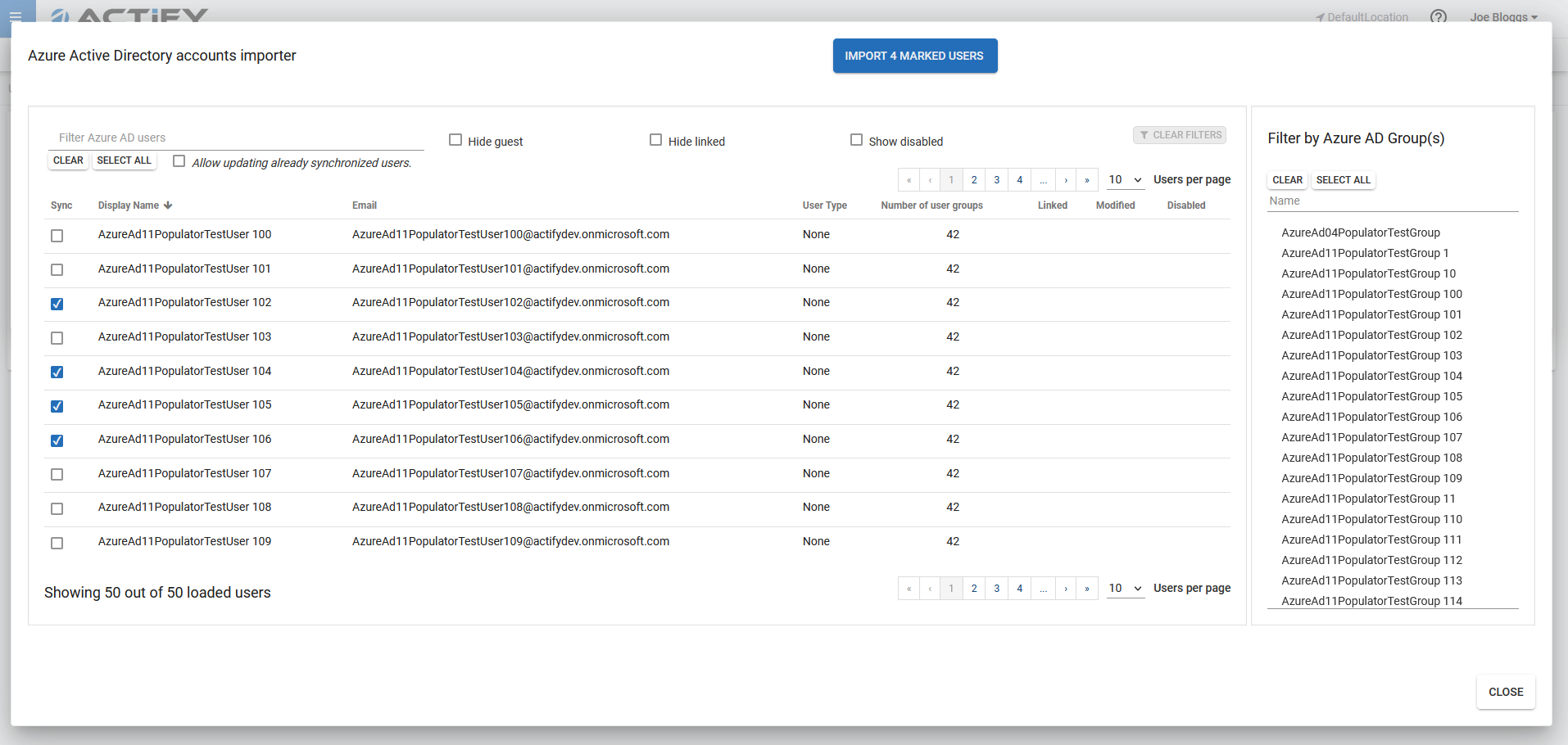
Task: Enable the Hide guest checkbox
Action: [455, 140]
